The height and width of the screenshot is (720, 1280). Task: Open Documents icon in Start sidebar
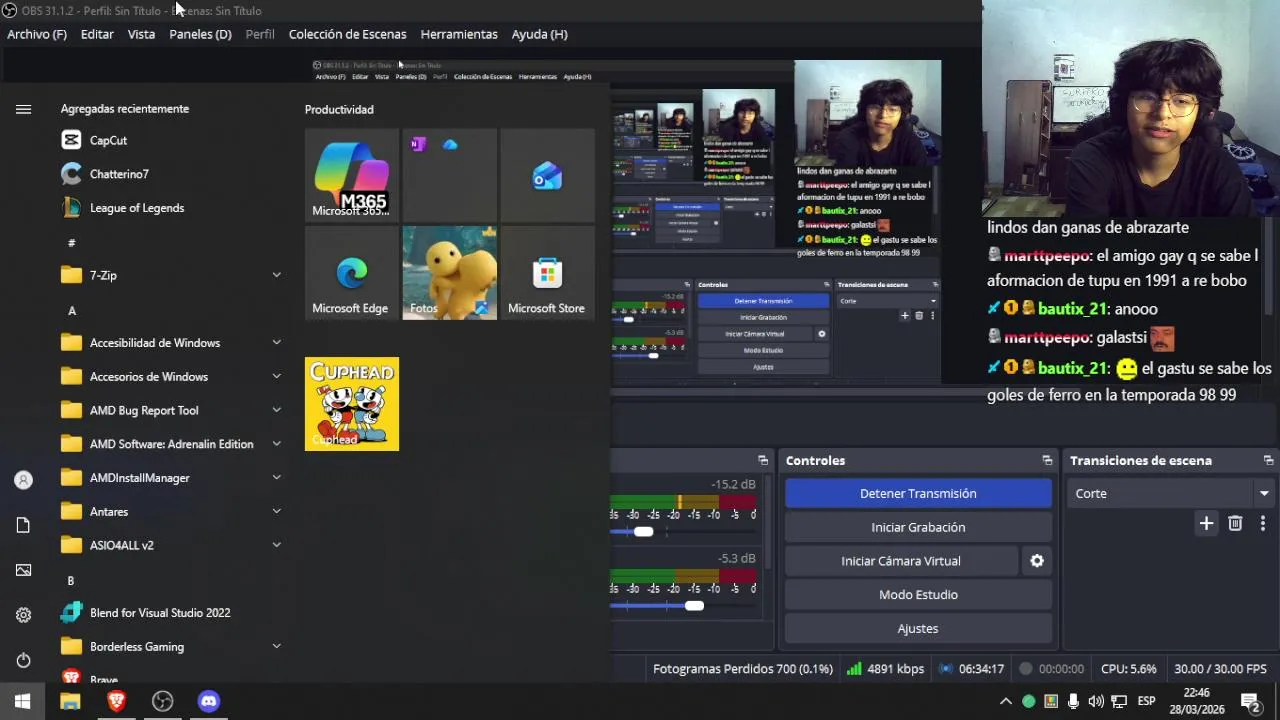(23, 525)
